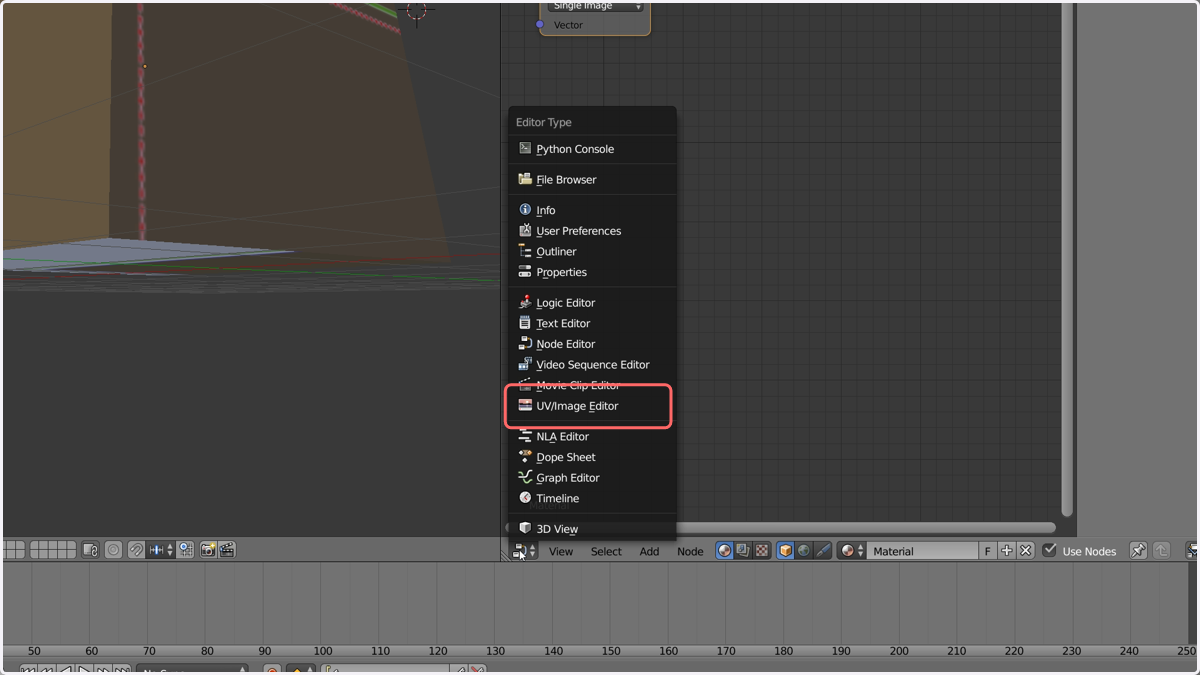Open the Single Image dropdown on the node
The image size is (1200, 675).
pyautogui.click(x=596, y=6)
